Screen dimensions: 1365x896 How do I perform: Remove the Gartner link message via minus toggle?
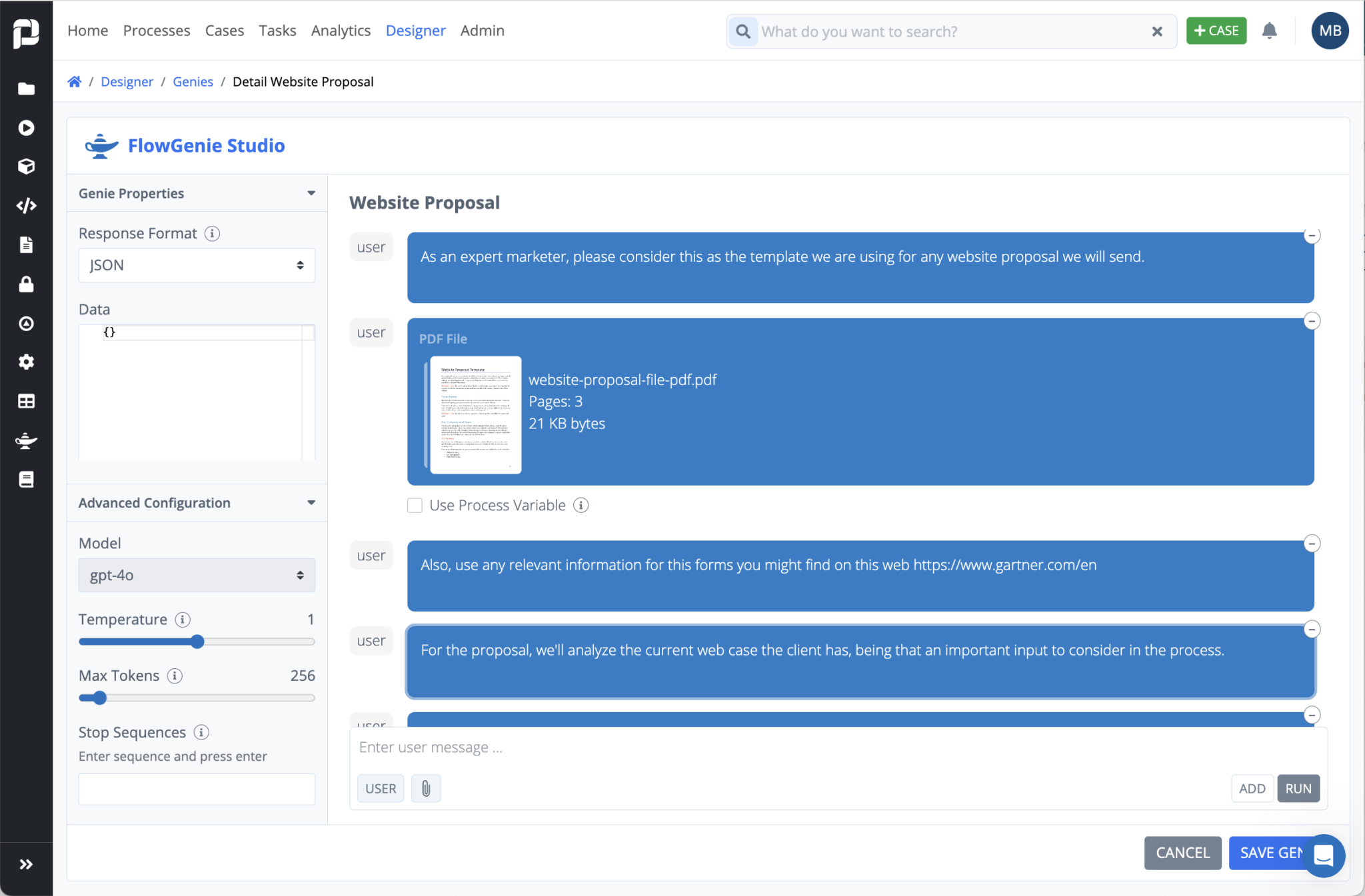pyautogui.click(x=1312, y=543)
